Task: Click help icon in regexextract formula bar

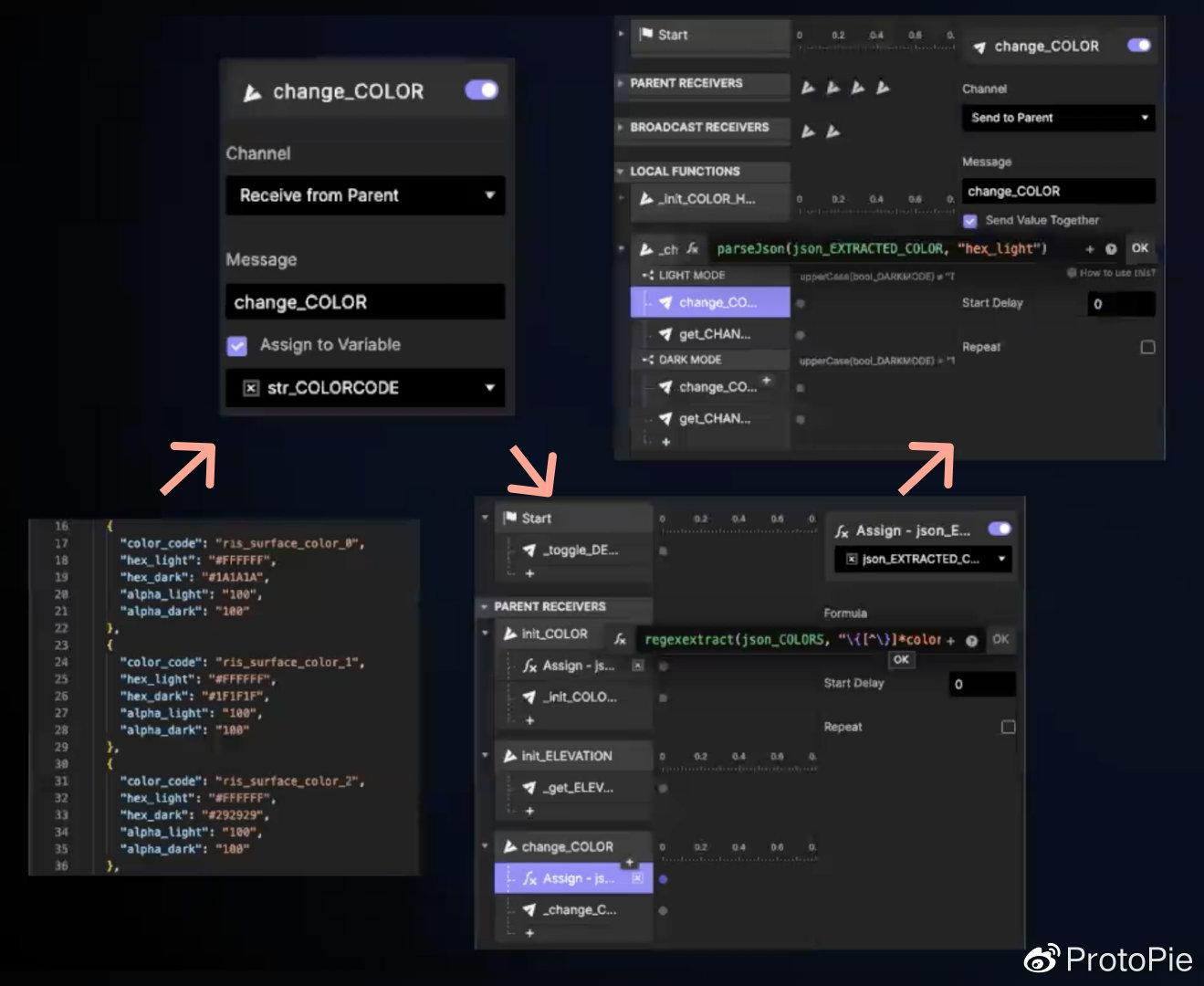Action: (971, 640)
